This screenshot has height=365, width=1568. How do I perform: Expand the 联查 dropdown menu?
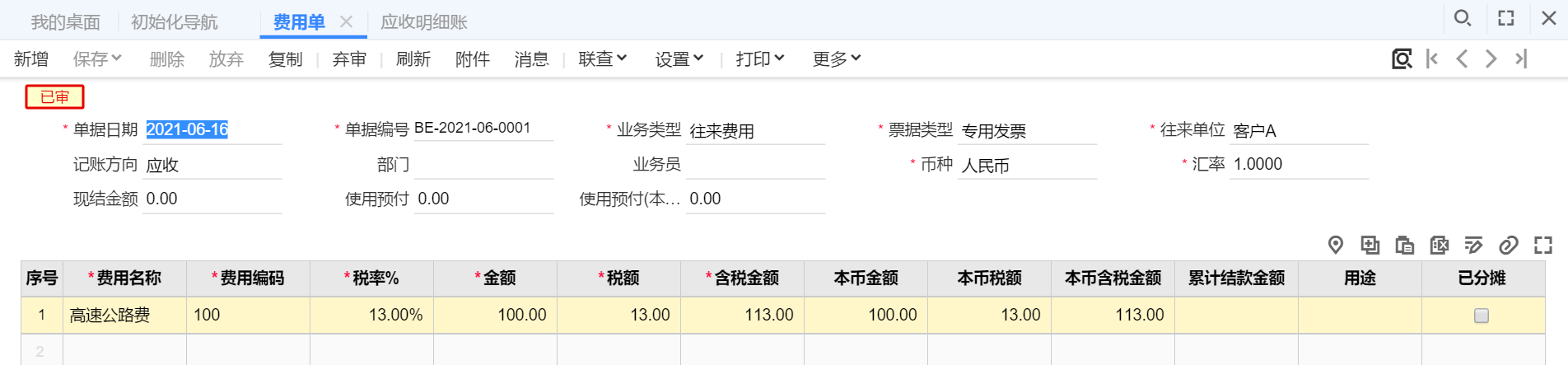tap(603, 58)
